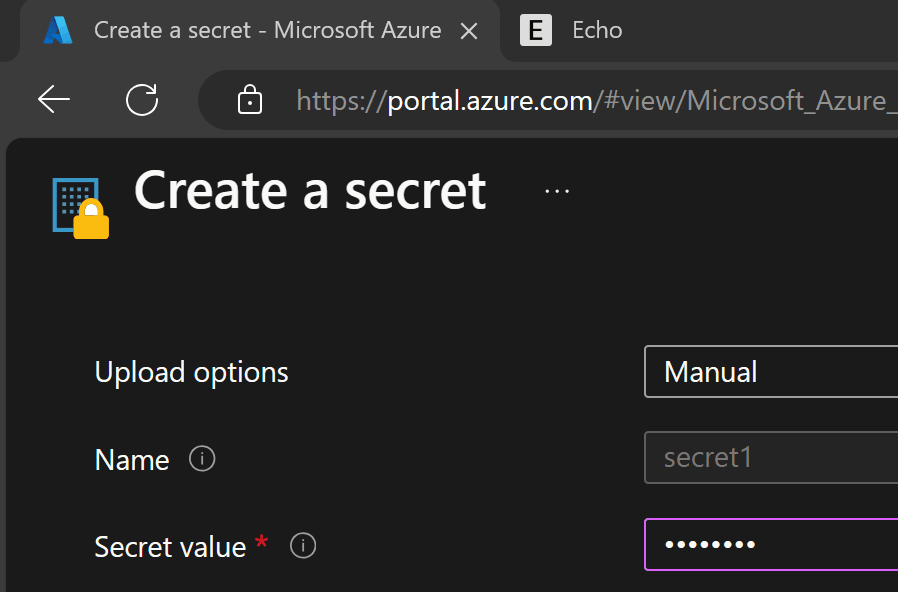Screen dimensions: 898x592
Task: Close the Create a secret tab
Action: point(469,31)
